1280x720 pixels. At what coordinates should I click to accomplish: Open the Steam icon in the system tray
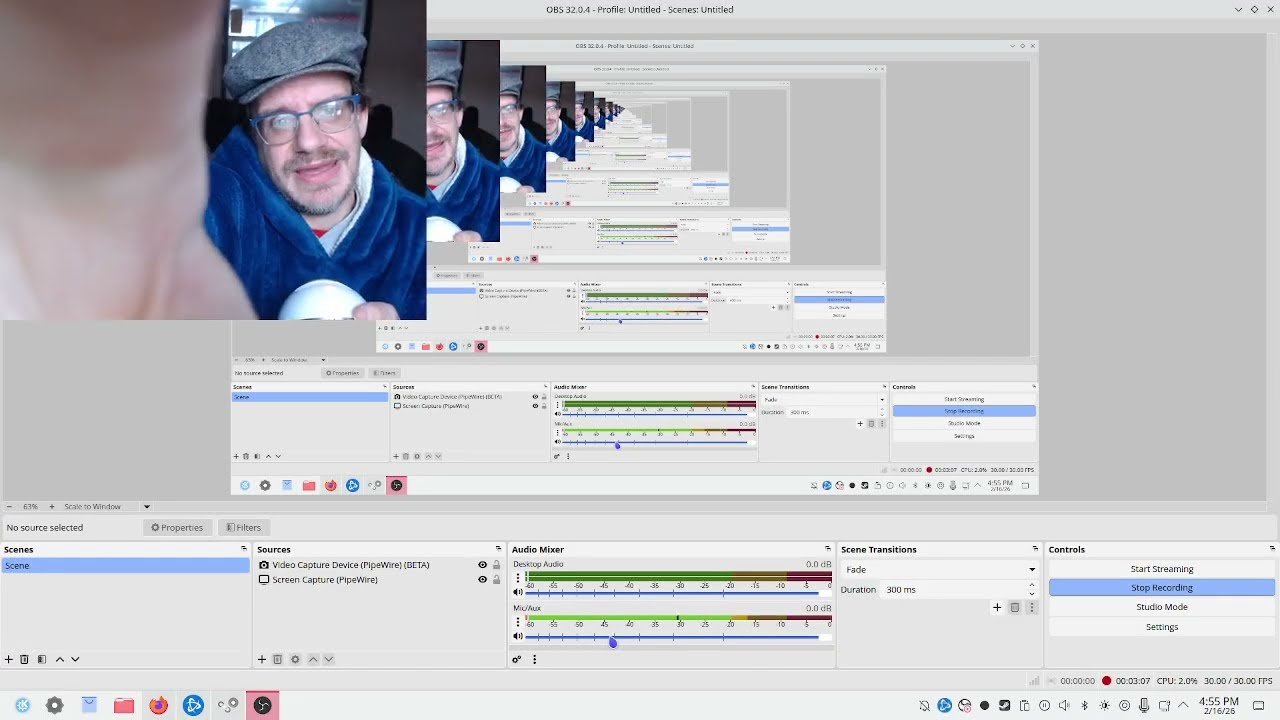pos(1004,705)
